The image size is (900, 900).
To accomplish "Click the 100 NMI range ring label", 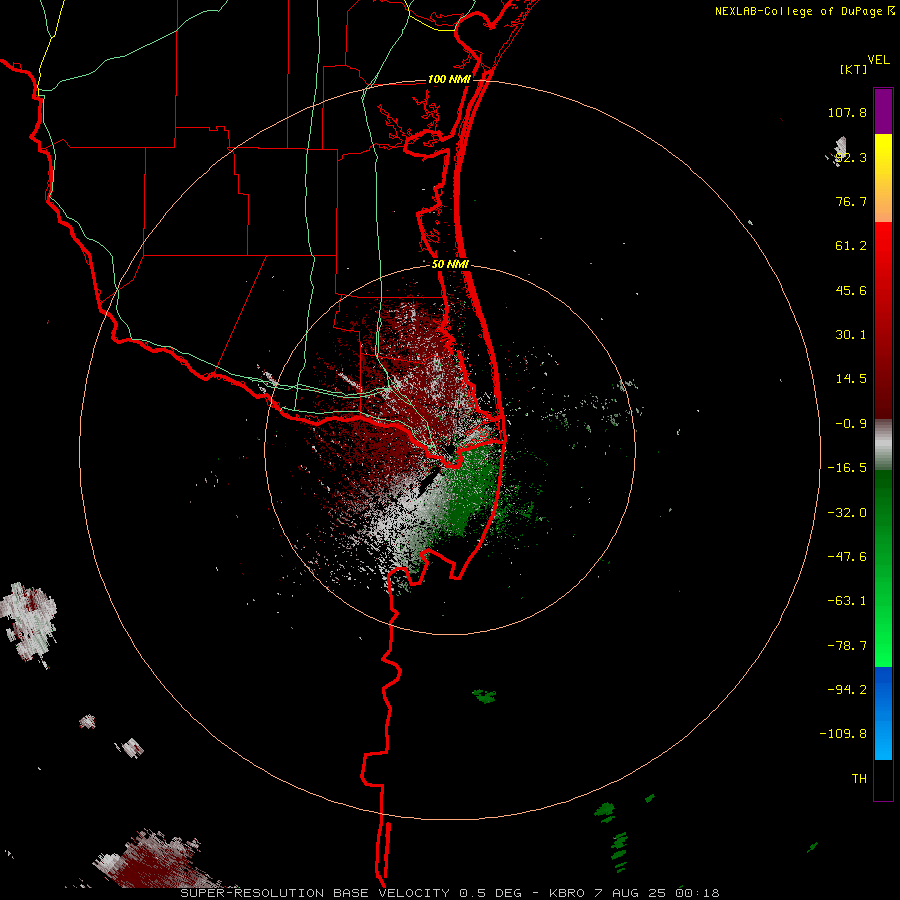I will tap(449, 79).
